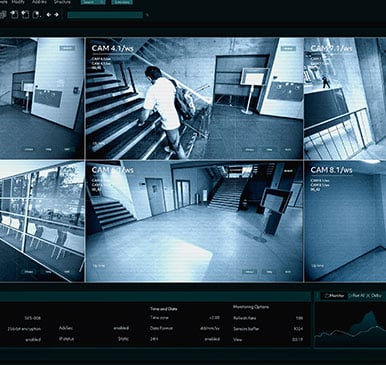Select the CAM 4.1/ws staircase feed

pos(194,98)
